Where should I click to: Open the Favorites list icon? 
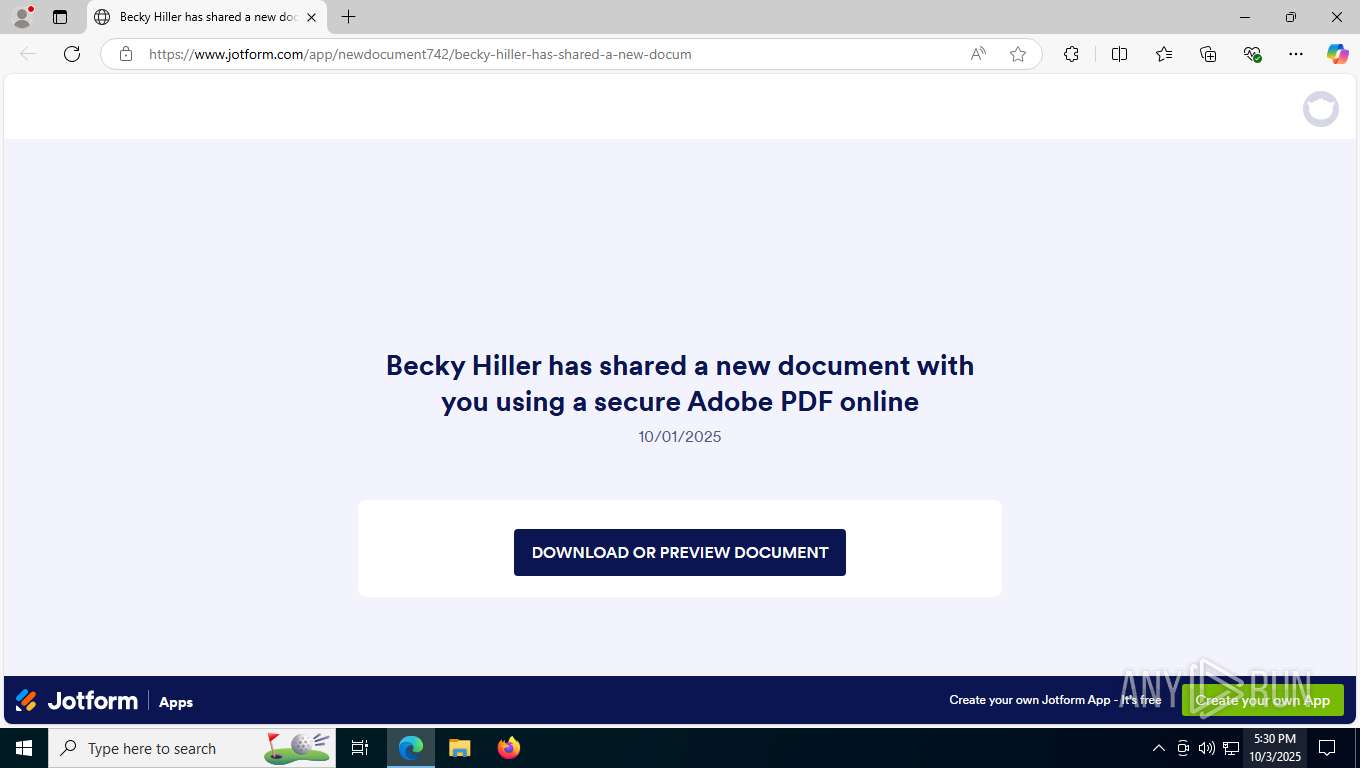1164,54
